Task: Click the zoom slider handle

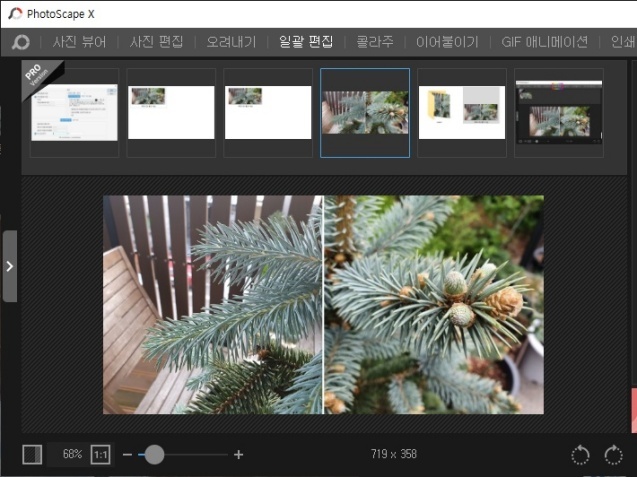Action: pos(154,454)
